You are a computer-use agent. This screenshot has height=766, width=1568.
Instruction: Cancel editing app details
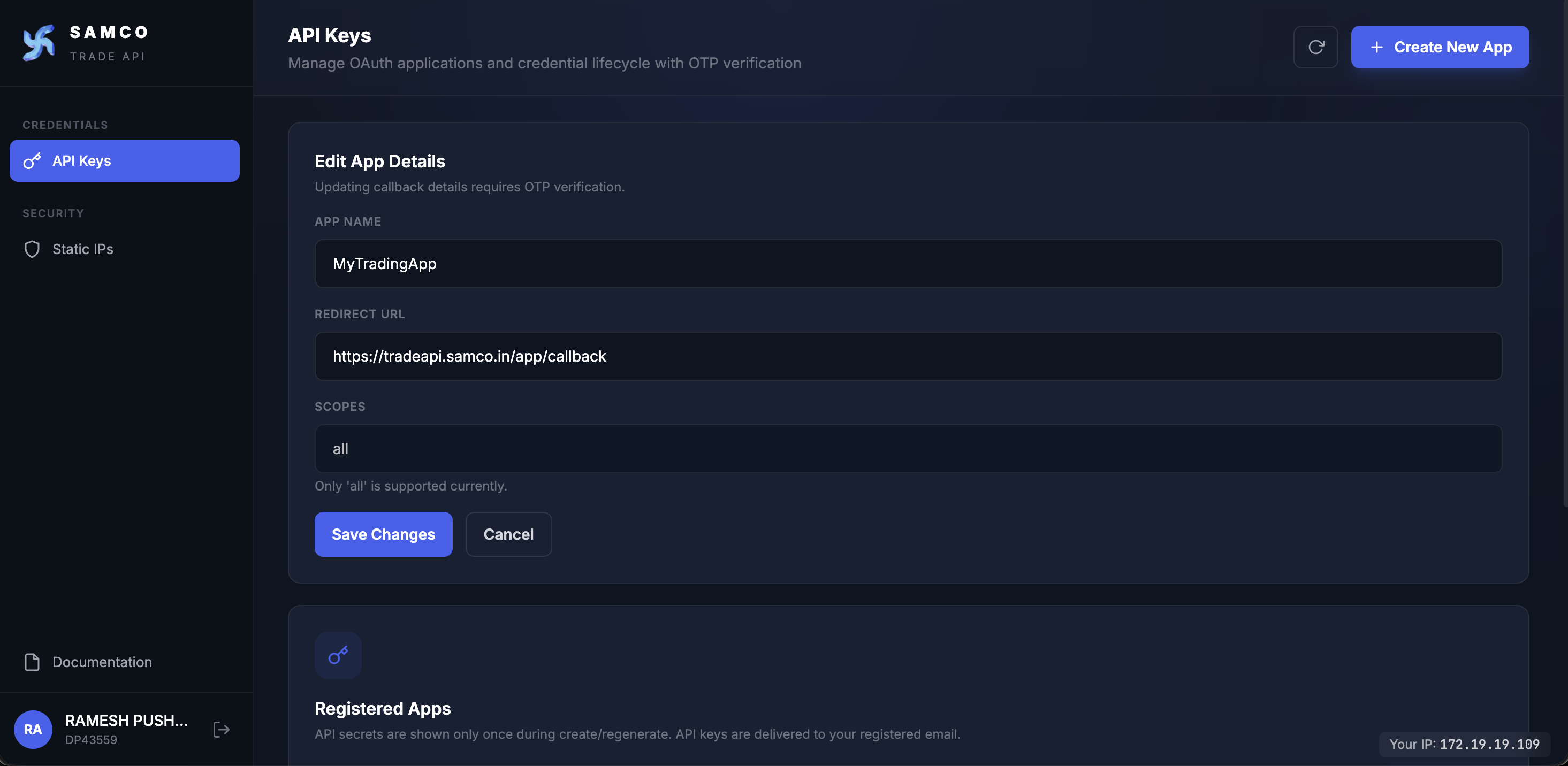(x=508, y=534)
